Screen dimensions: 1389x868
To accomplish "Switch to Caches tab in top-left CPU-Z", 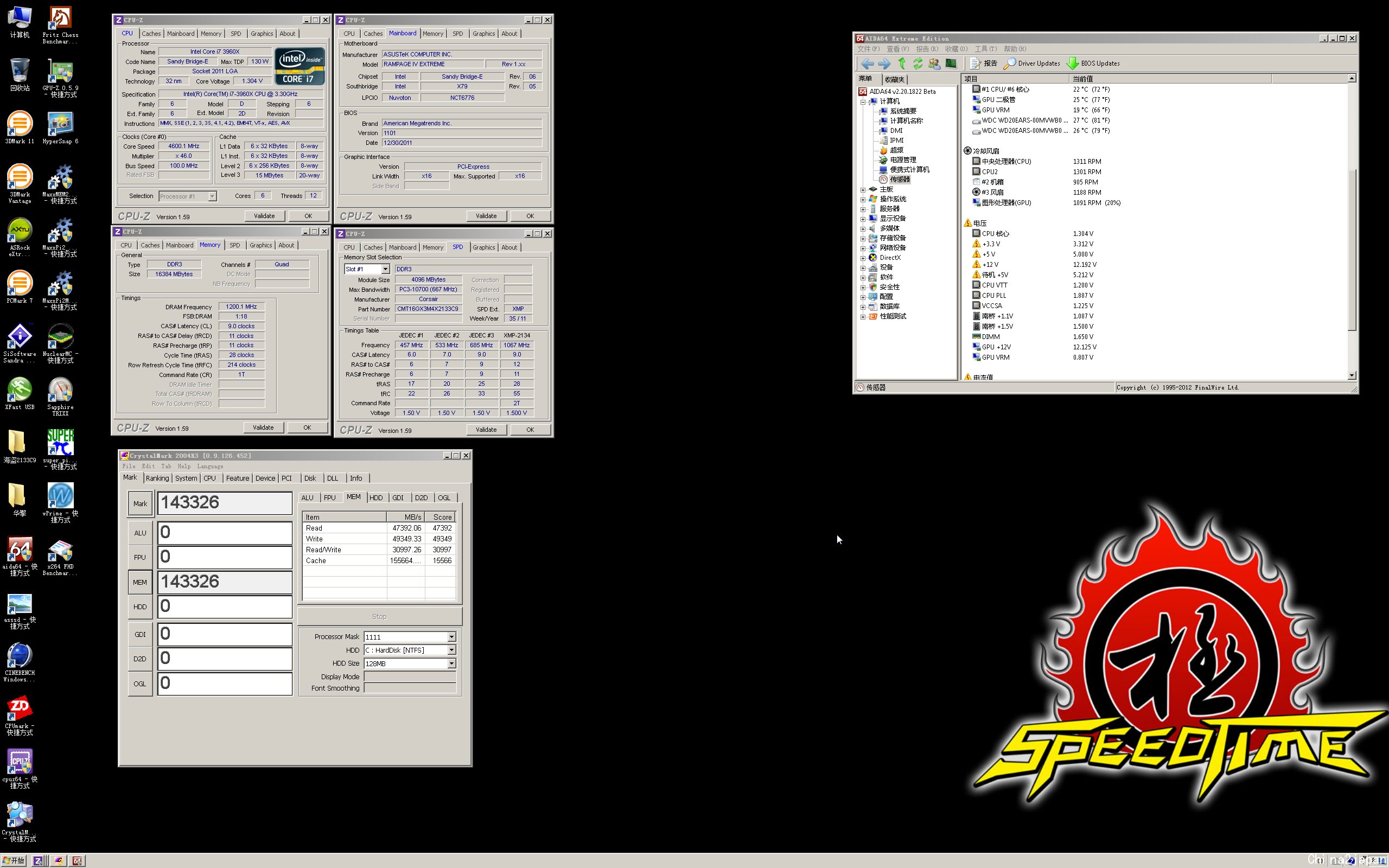I will tap(151, 34).
